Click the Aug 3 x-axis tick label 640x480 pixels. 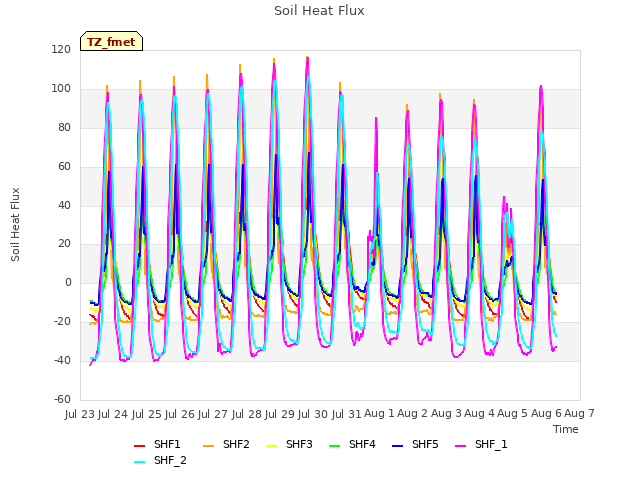(x=447, y=413)
